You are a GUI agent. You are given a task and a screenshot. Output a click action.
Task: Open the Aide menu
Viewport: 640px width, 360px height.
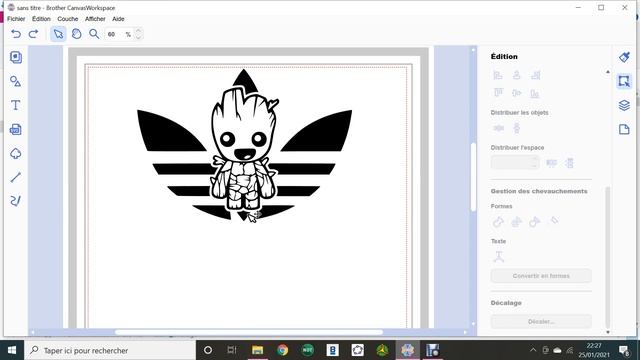tap(118, 19)
